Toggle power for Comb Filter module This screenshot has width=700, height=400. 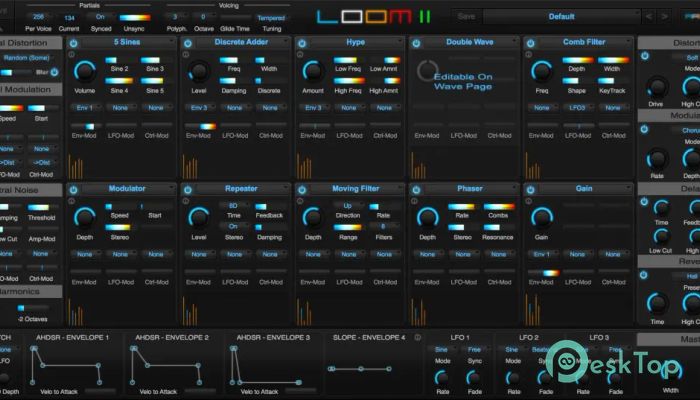pyautogui.click(x=531, y=43)
